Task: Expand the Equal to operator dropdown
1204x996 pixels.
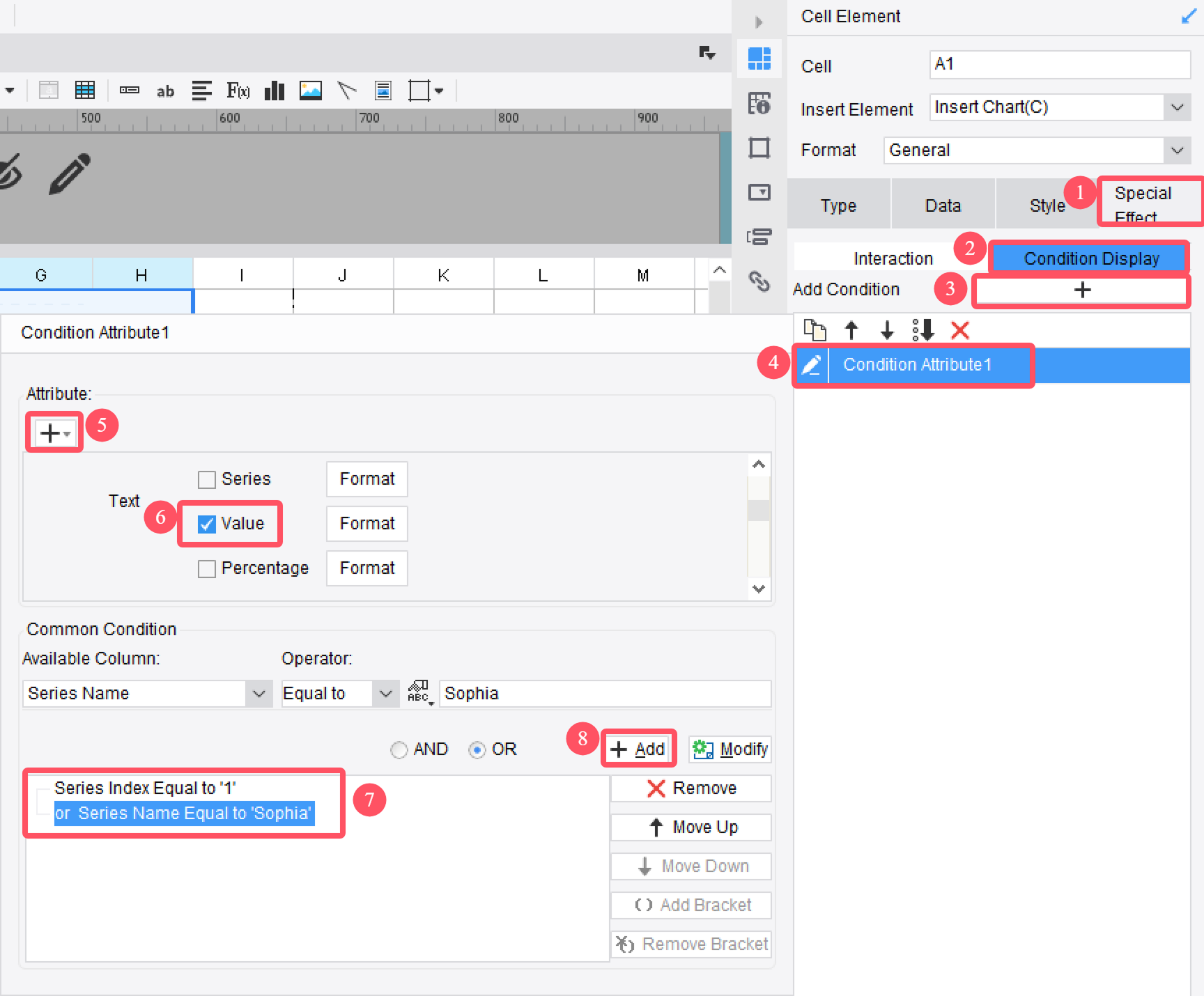Action: click(386, 694)
